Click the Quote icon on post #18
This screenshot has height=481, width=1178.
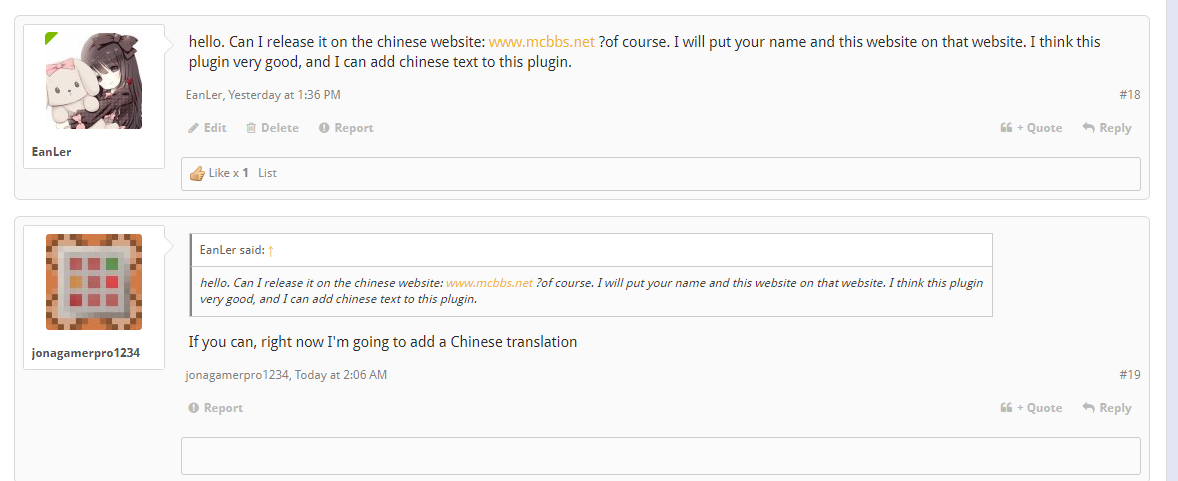1006,128
